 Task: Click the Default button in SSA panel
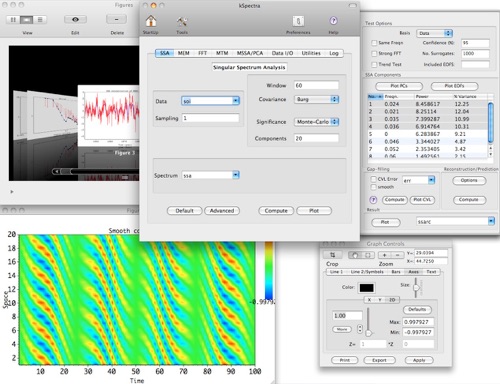(184, 211)
